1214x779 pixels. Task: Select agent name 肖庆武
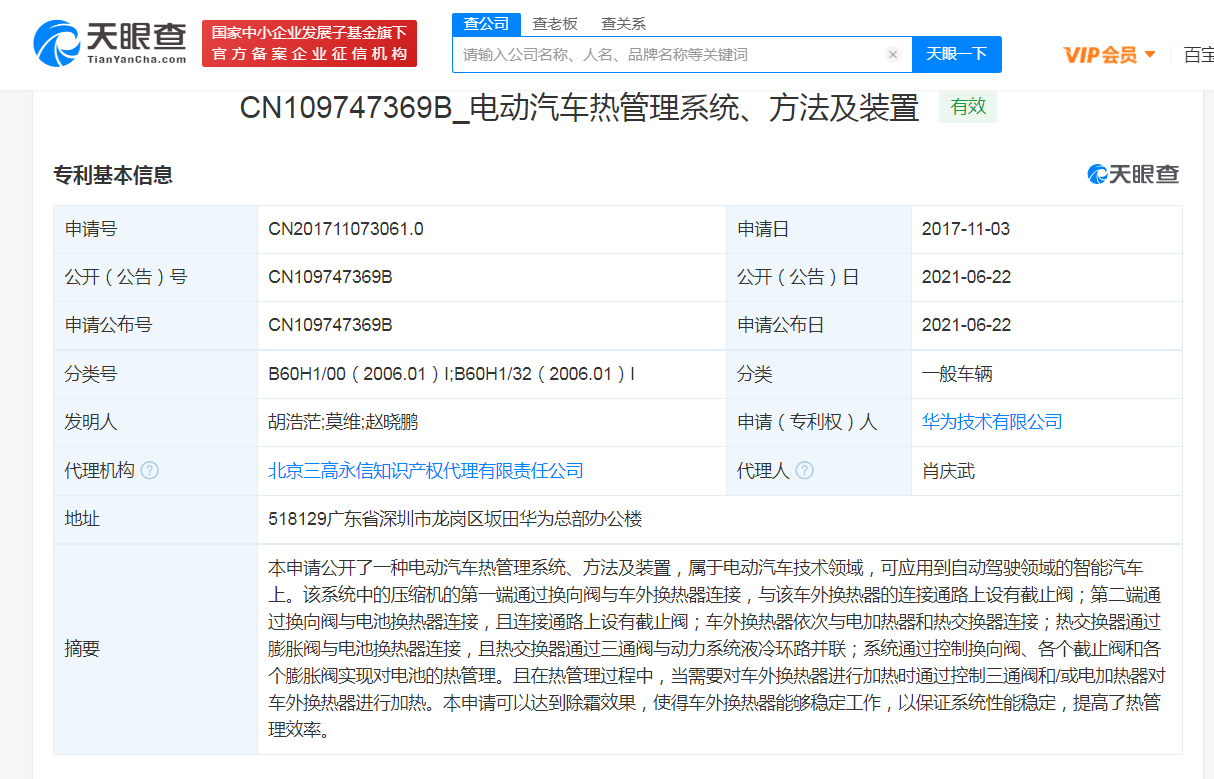[948, 470]
